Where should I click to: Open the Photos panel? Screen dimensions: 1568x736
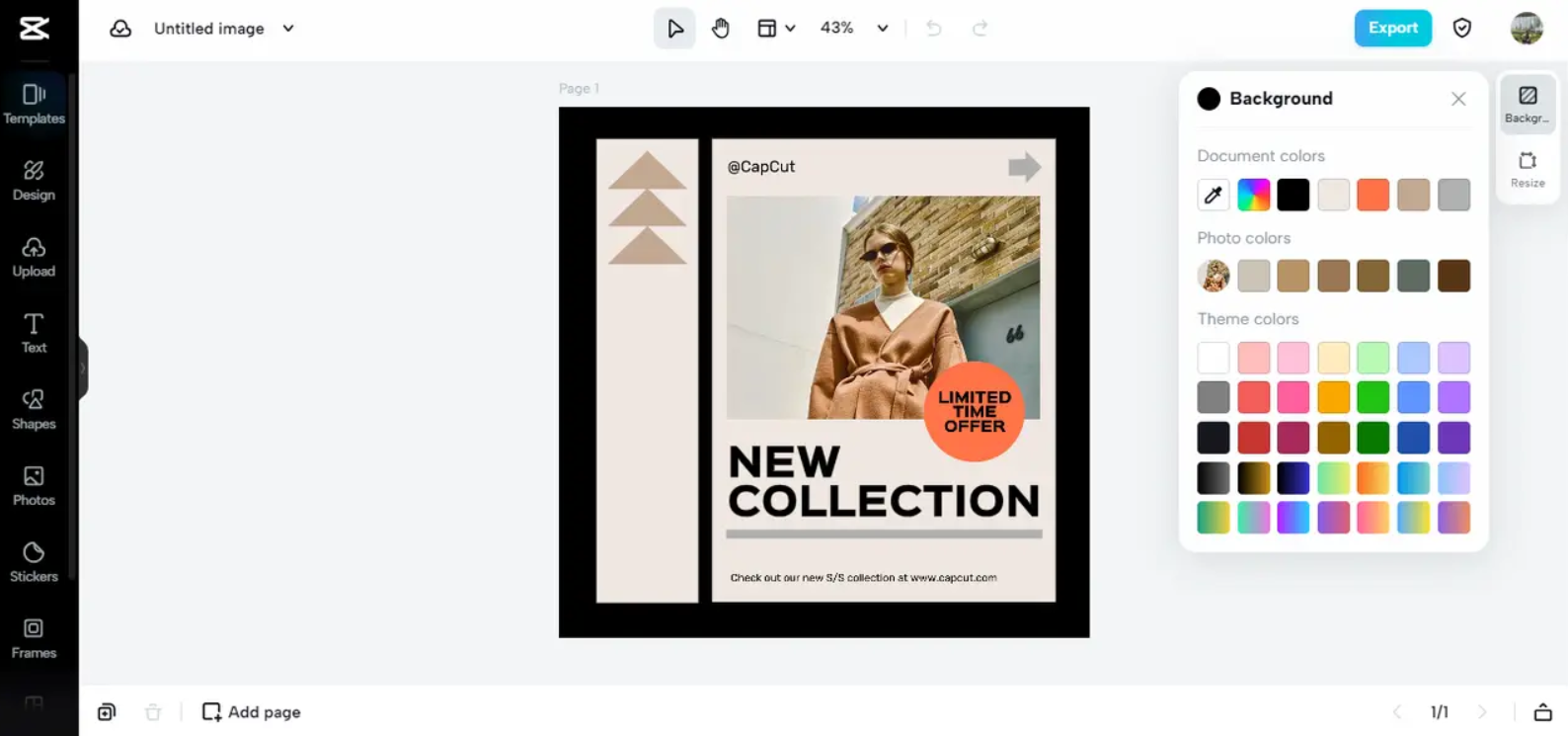coord(34,486)
